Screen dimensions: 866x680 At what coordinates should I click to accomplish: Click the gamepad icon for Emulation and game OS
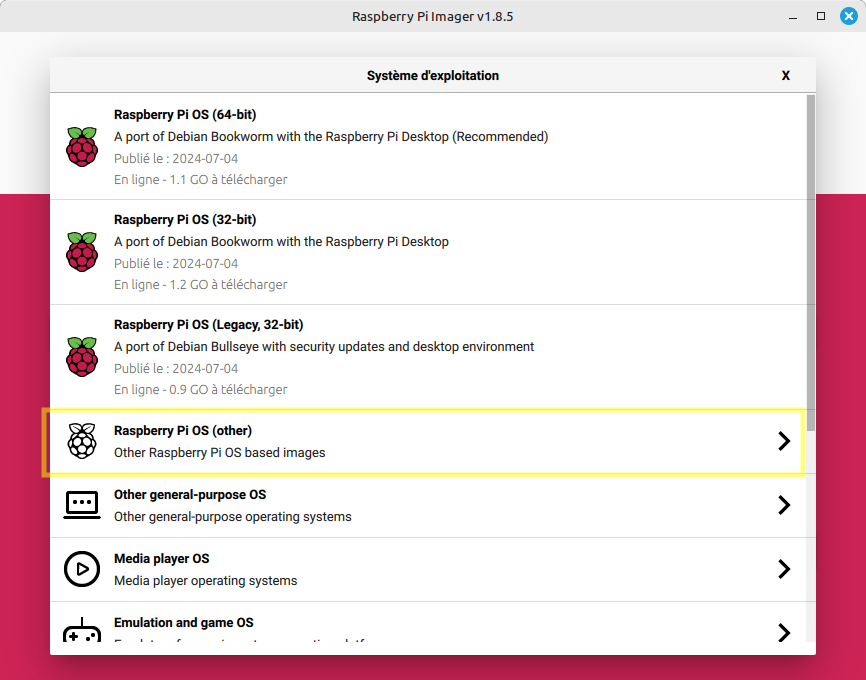pos(82,630)
